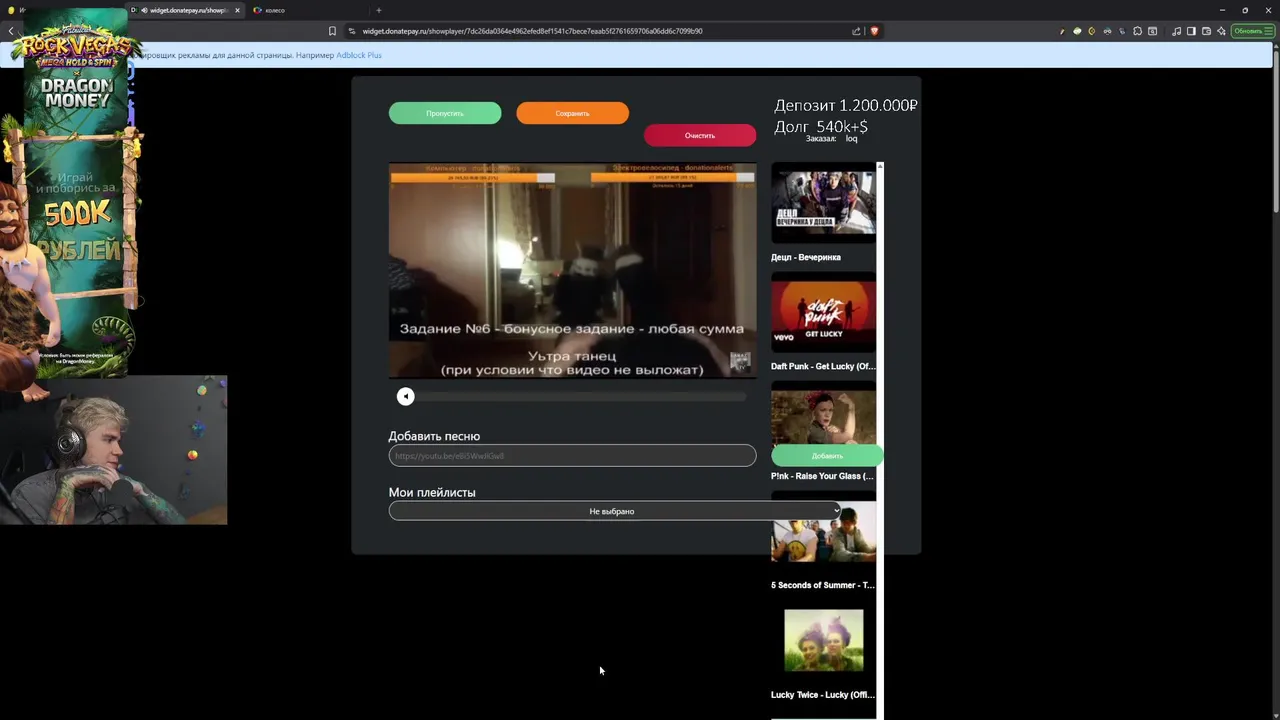Select the Децл - Вечеринка thumbnail
This screenshot has height=720, width=1280.
tap(823, 203)
